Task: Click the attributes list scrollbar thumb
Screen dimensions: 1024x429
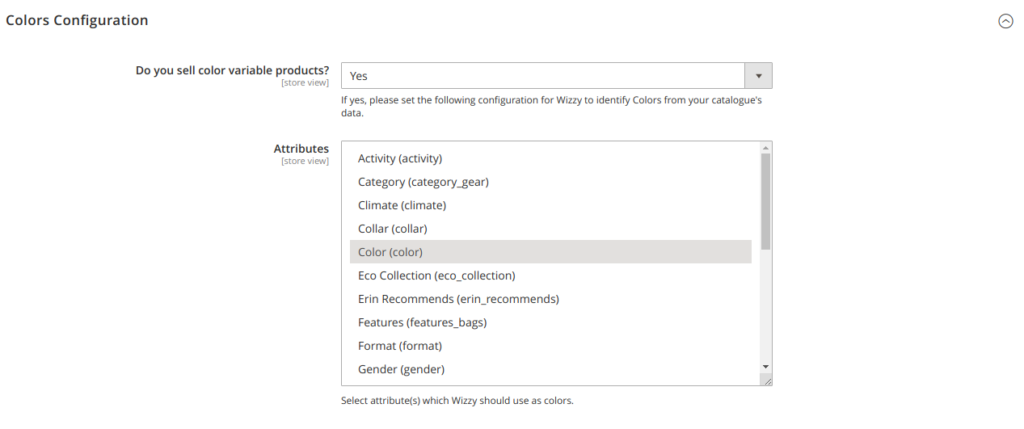Action: (766, 201)
